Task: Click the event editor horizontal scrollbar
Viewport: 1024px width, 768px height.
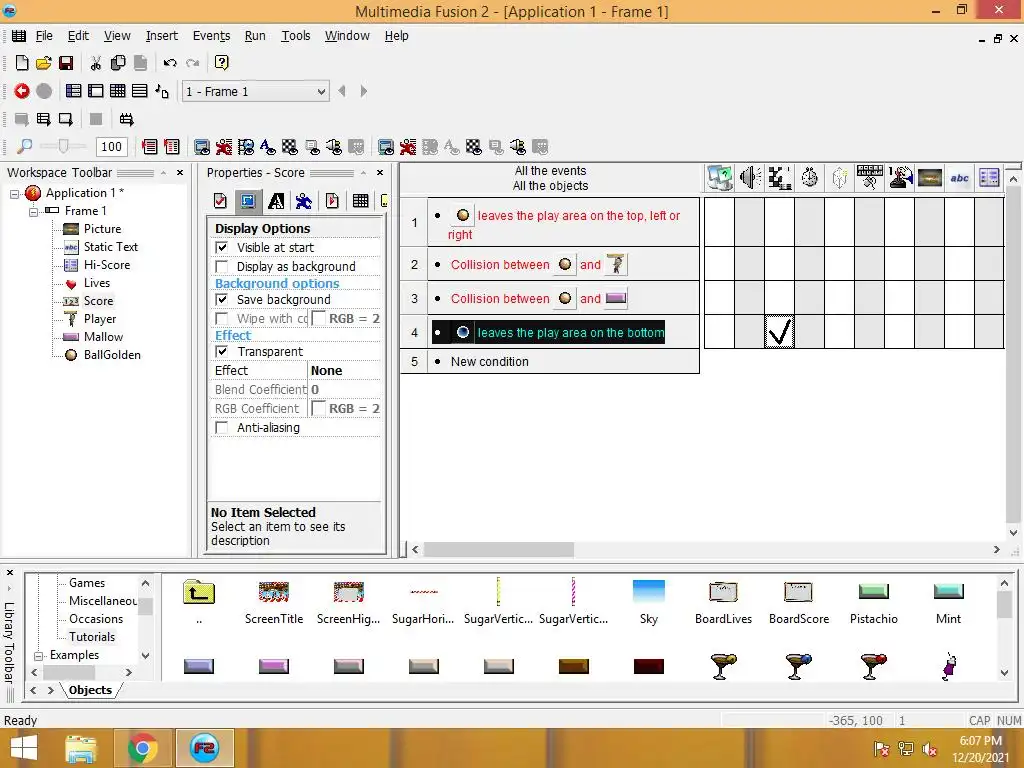Action: pos(499,550)
